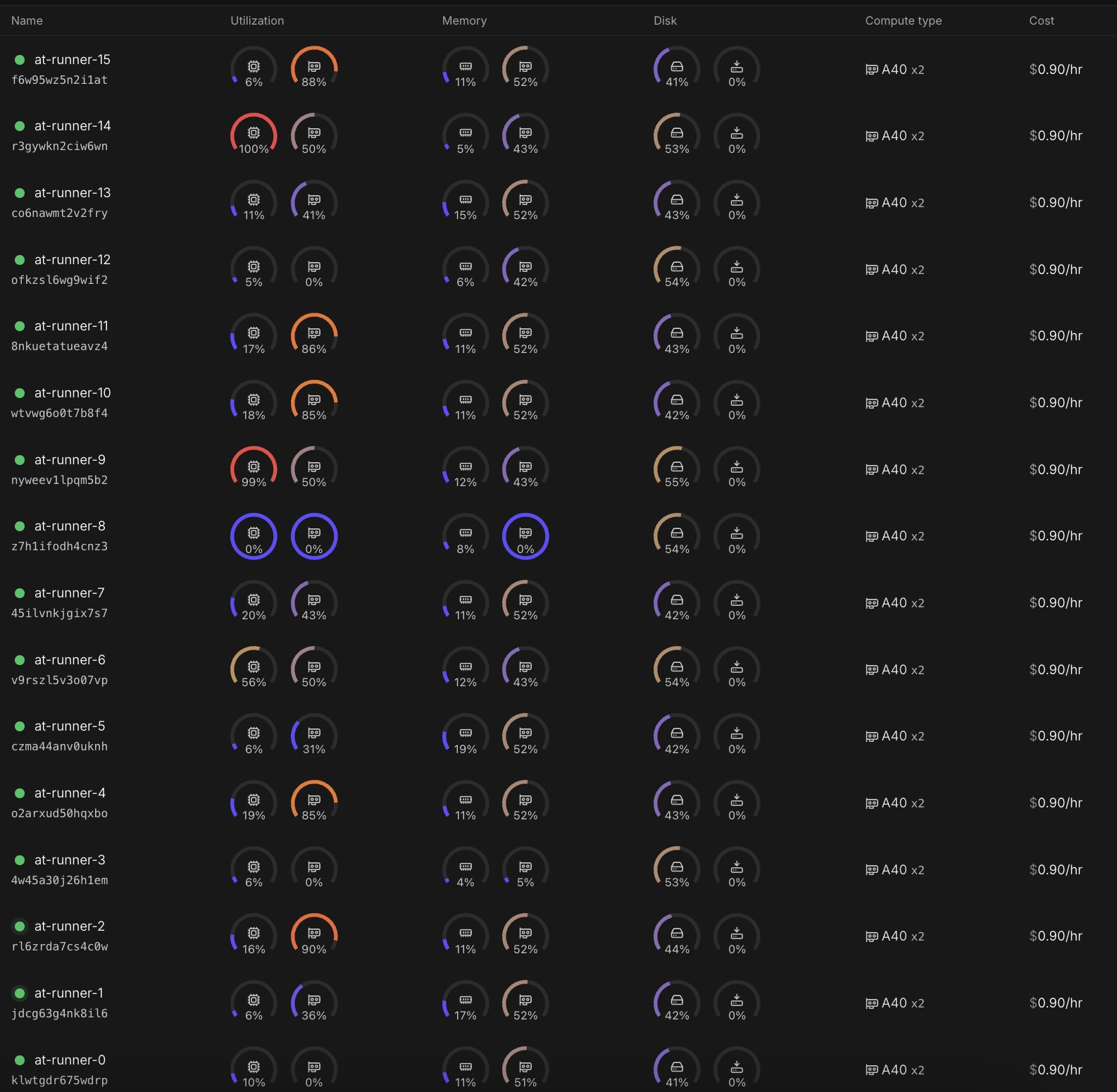Open the at-runner-6 pod
The height and width of the screenshot is (1092, 1117).
[x=70, y=660]
